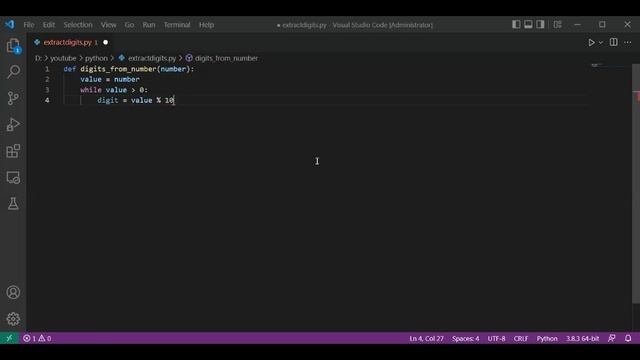Open More Actions ellipsis in editor
This screenshot has width=640, height=360.
(x=628, y=42)
